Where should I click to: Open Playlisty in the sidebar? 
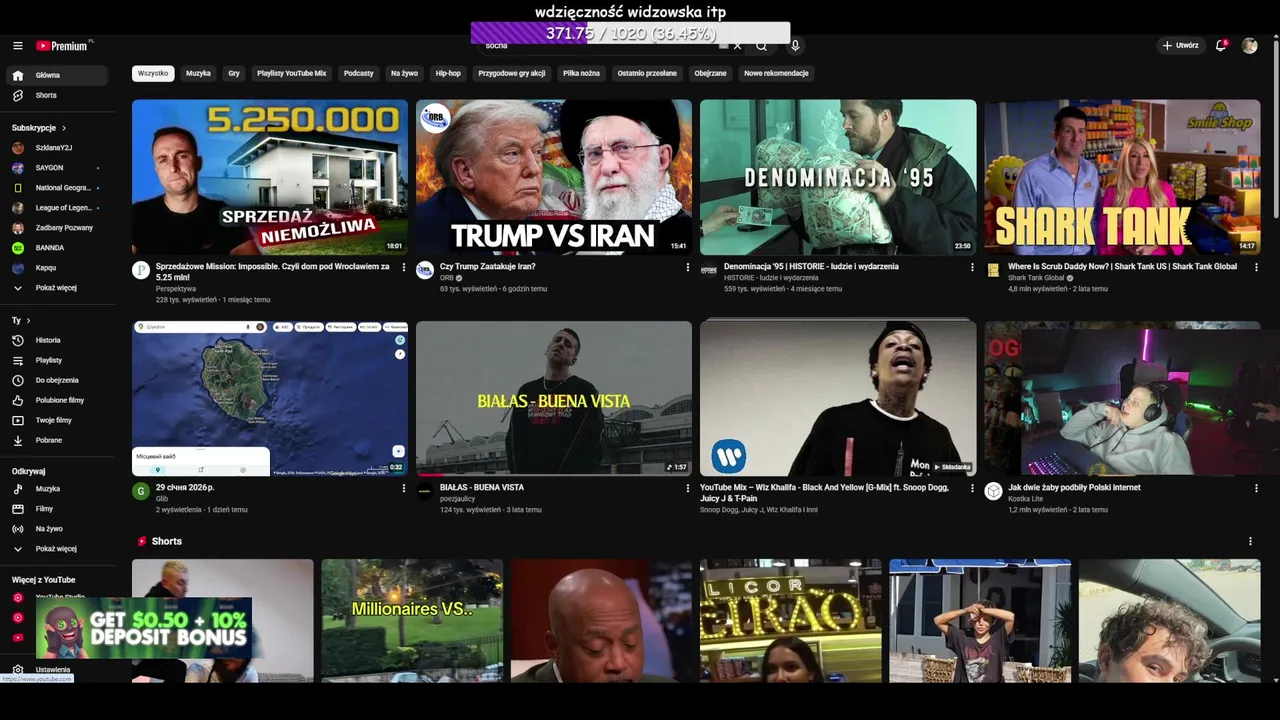(57, 360)
